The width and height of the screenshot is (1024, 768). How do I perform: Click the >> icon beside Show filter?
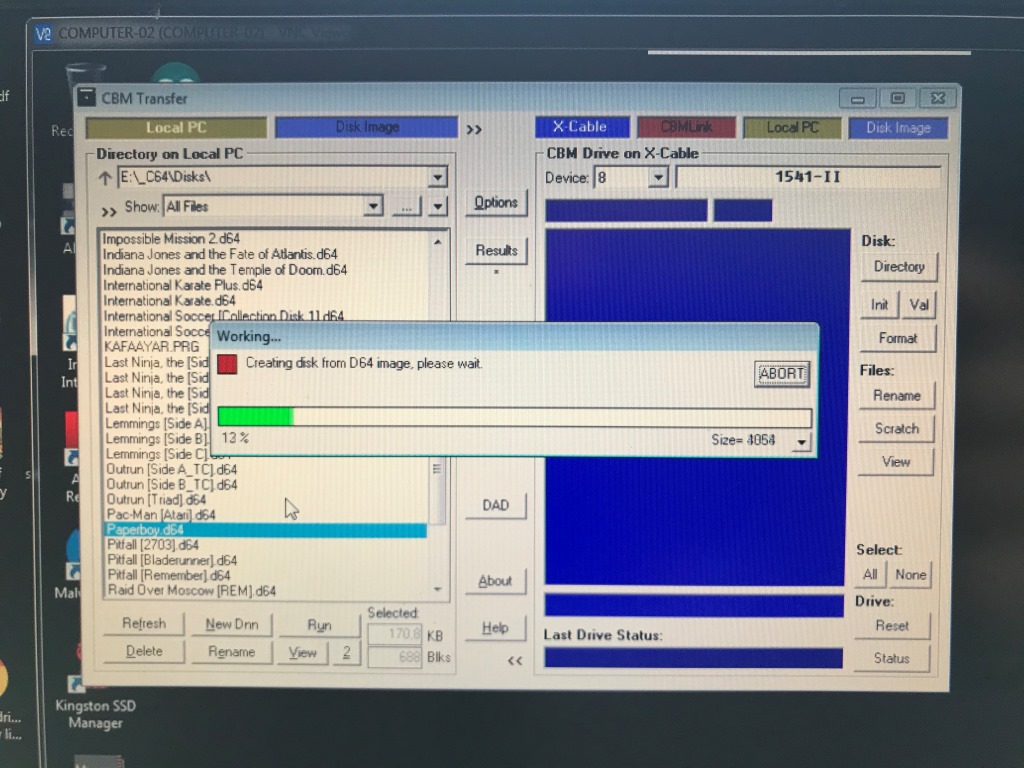click(108, 211)
